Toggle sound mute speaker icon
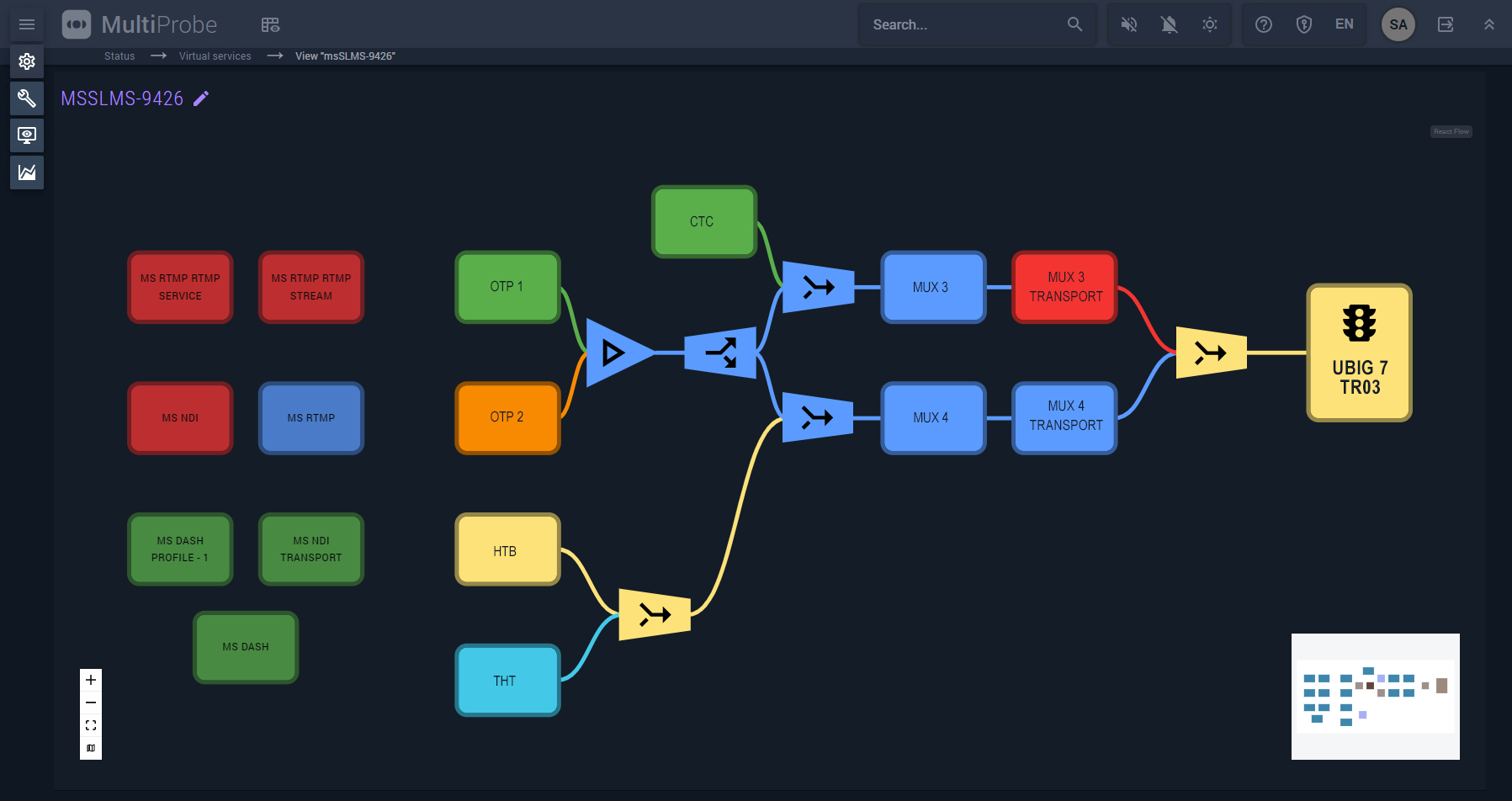The width and height of the screenshot is (1512, 801). [1129, 24]
